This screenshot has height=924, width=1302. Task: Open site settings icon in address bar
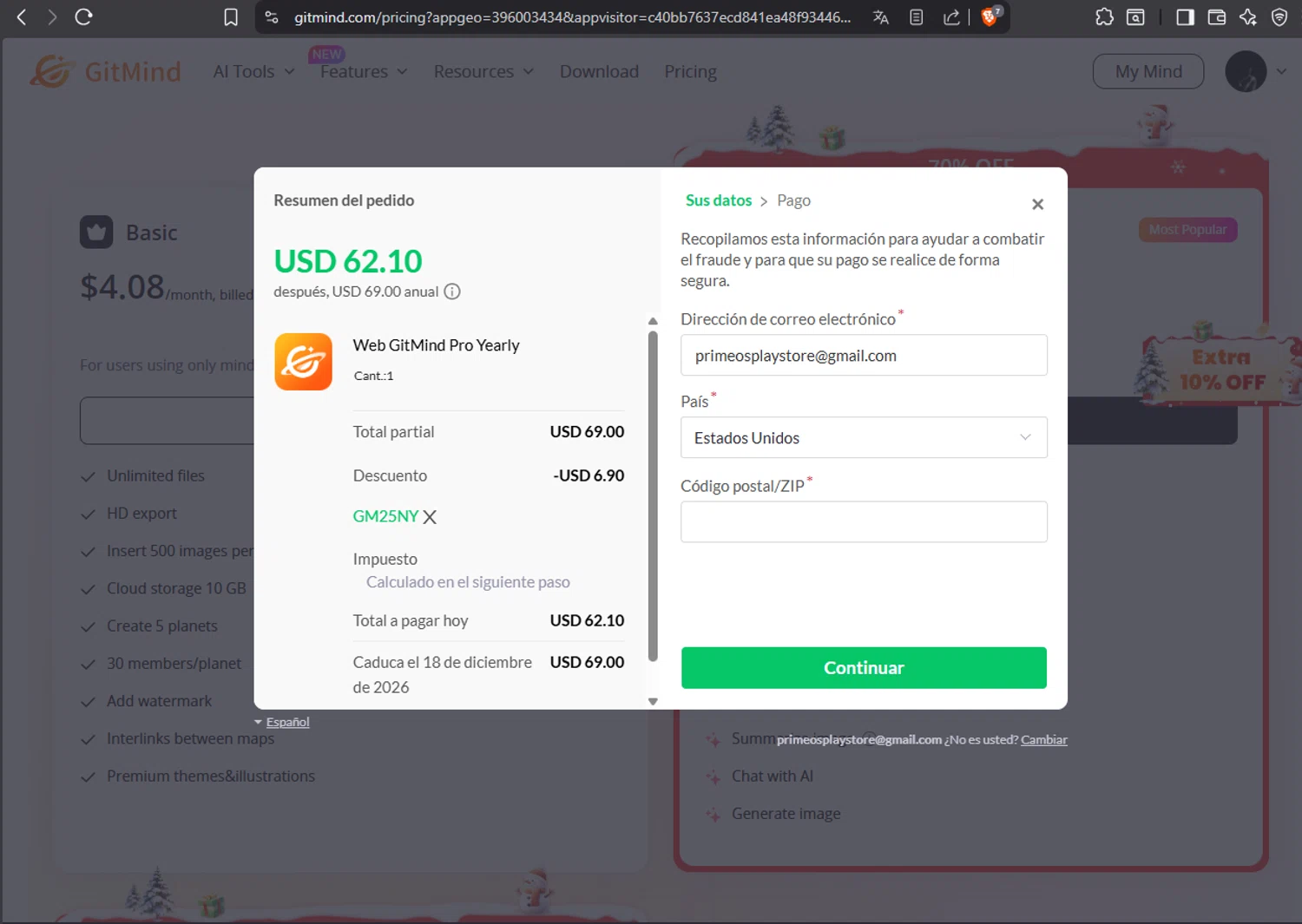pos(272,17)
